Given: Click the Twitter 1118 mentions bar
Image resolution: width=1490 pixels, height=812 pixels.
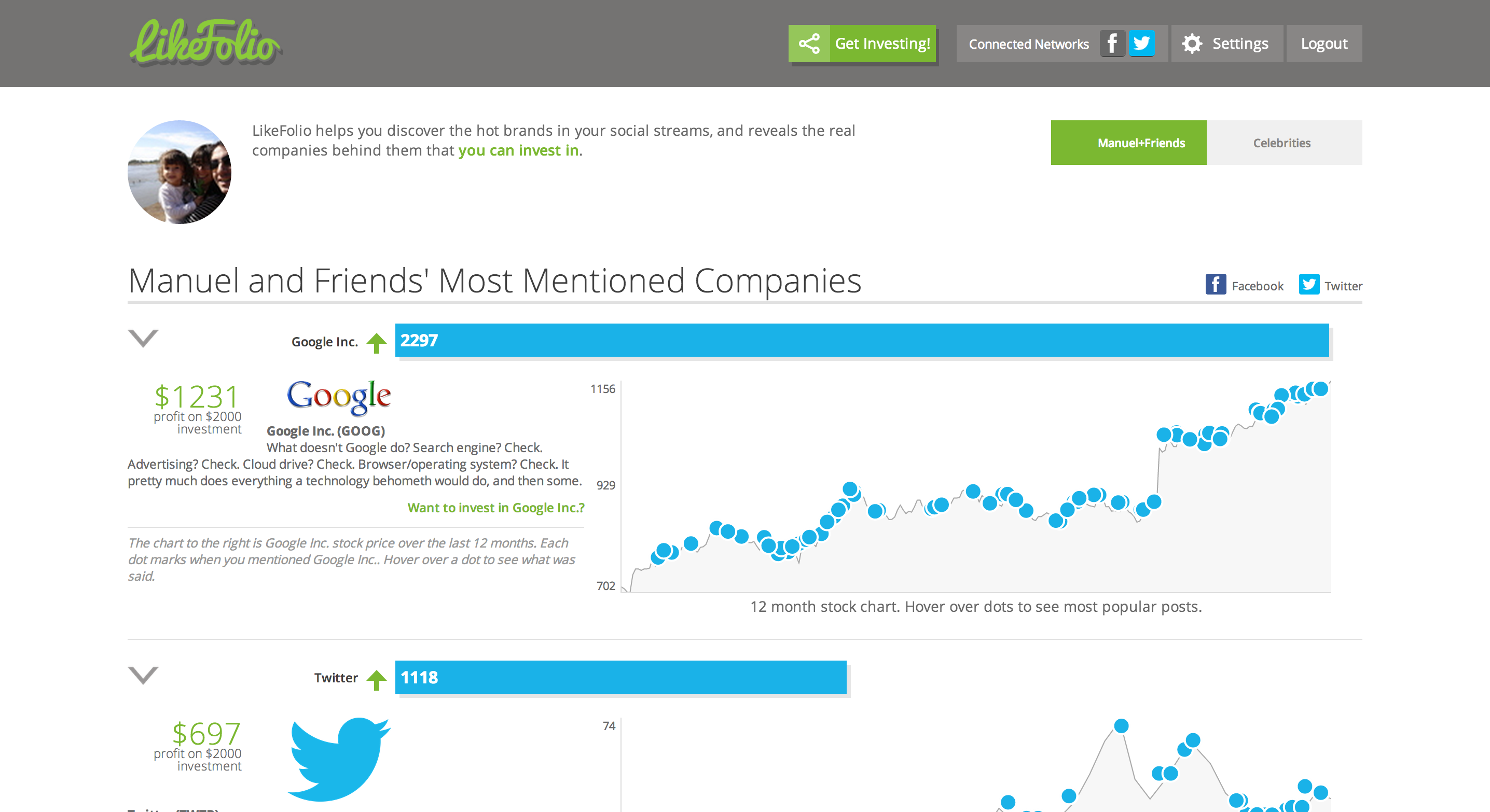Looking at the screenshot, I should [620, 677].
